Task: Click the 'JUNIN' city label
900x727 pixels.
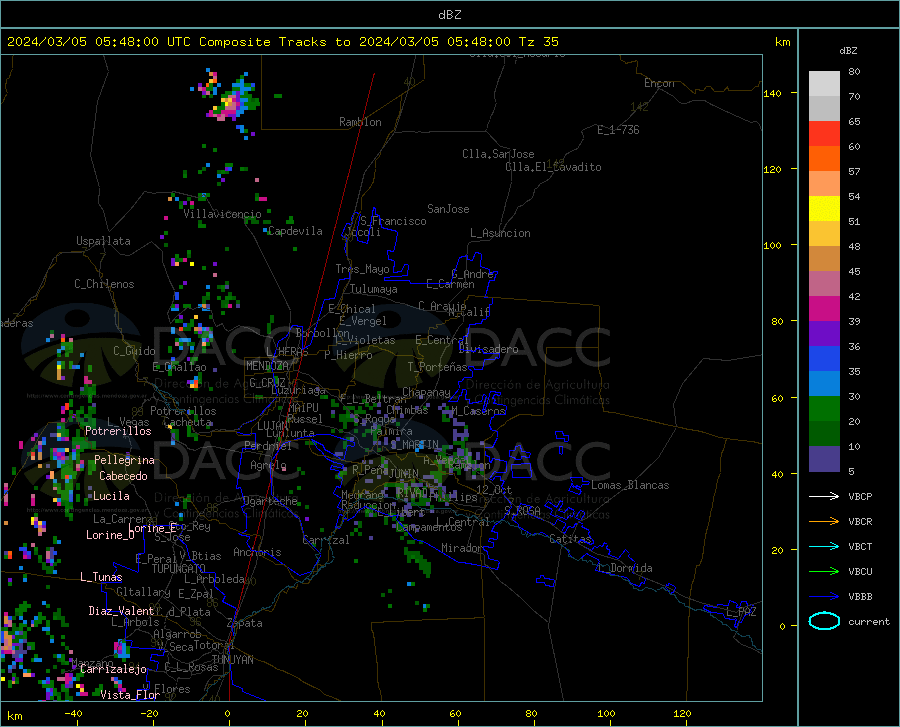Action: coord(404,474)
